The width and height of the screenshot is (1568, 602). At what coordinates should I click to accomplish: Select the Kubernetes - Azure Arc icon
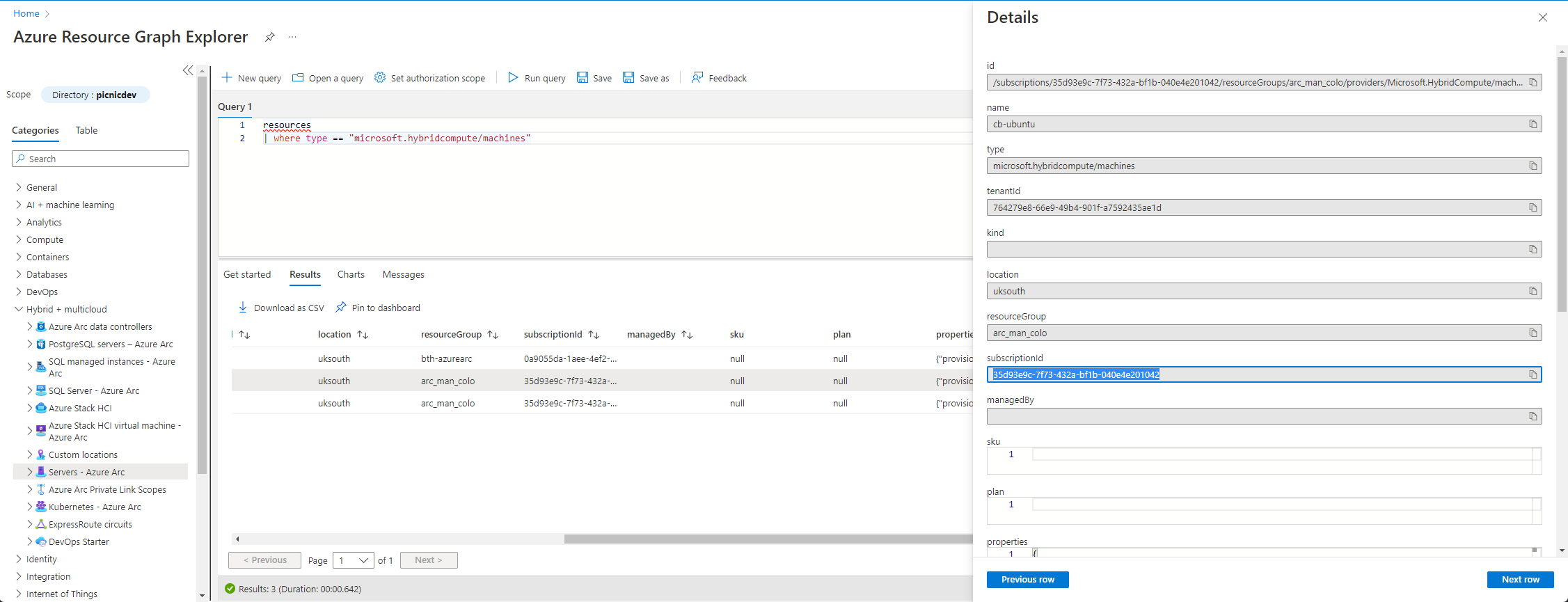(x=41, y=507)
